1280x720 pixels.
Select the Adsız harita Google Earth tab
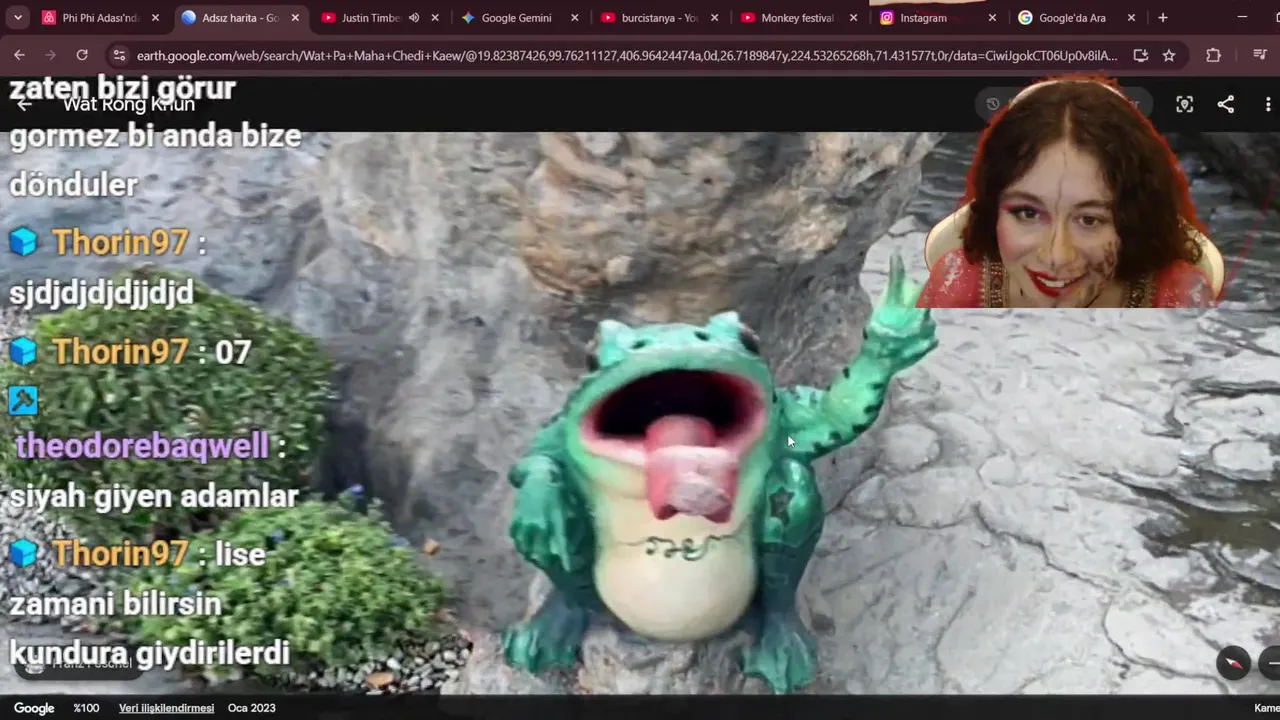pos(240,17)
